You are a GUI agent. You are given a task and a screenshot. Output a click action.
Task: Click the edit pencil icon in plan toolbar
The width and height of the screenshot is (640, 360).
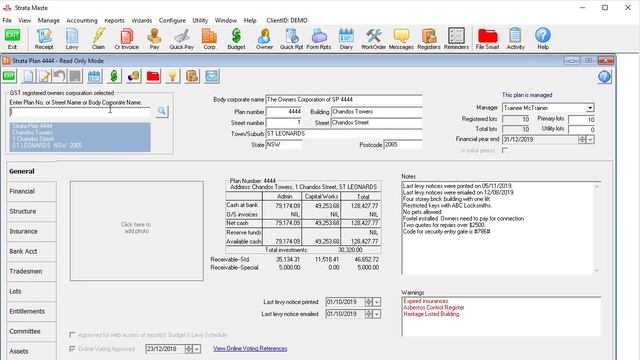point(44,76)
